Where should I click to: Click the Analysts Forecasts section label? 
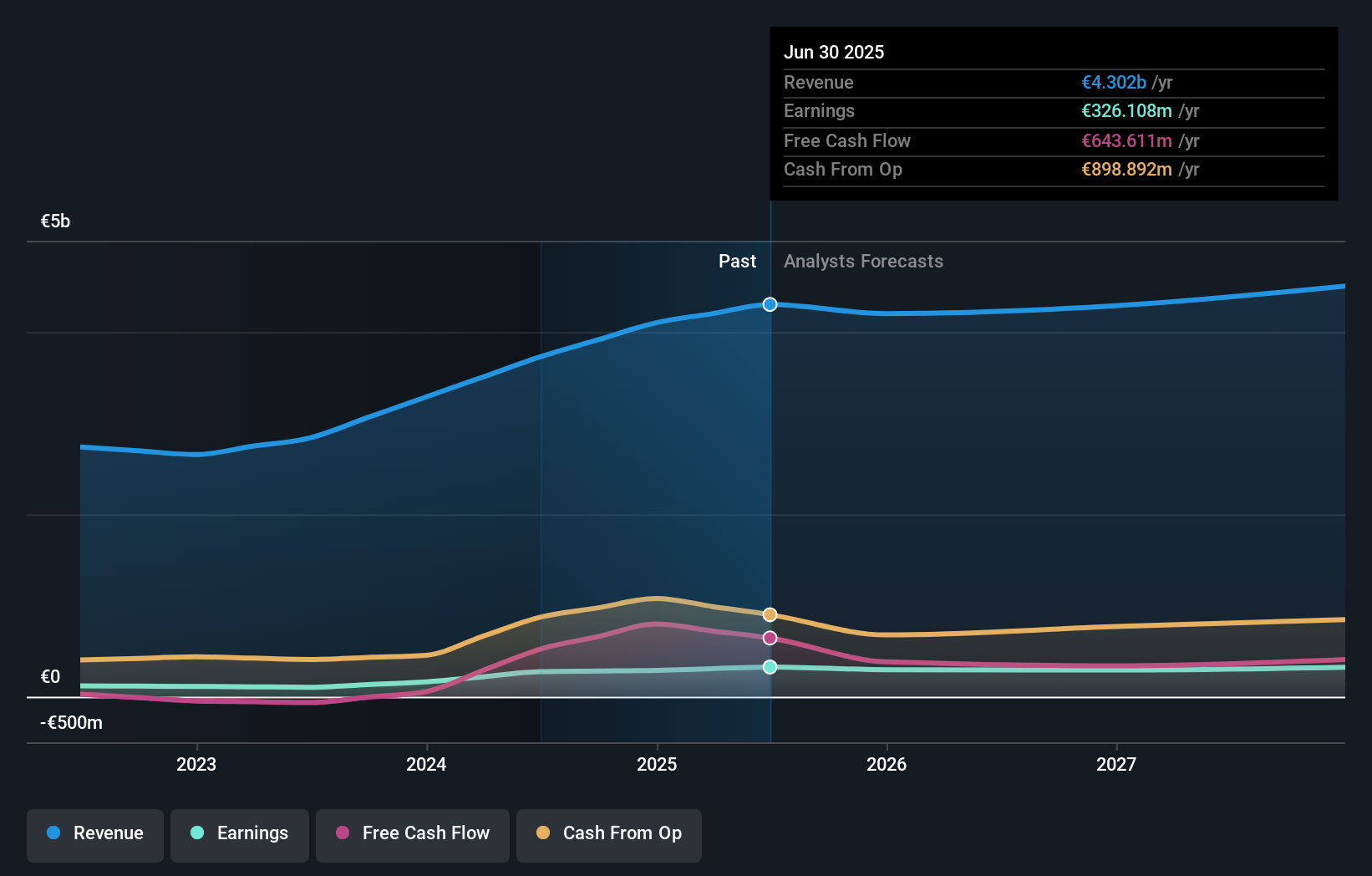coord(863,261)
